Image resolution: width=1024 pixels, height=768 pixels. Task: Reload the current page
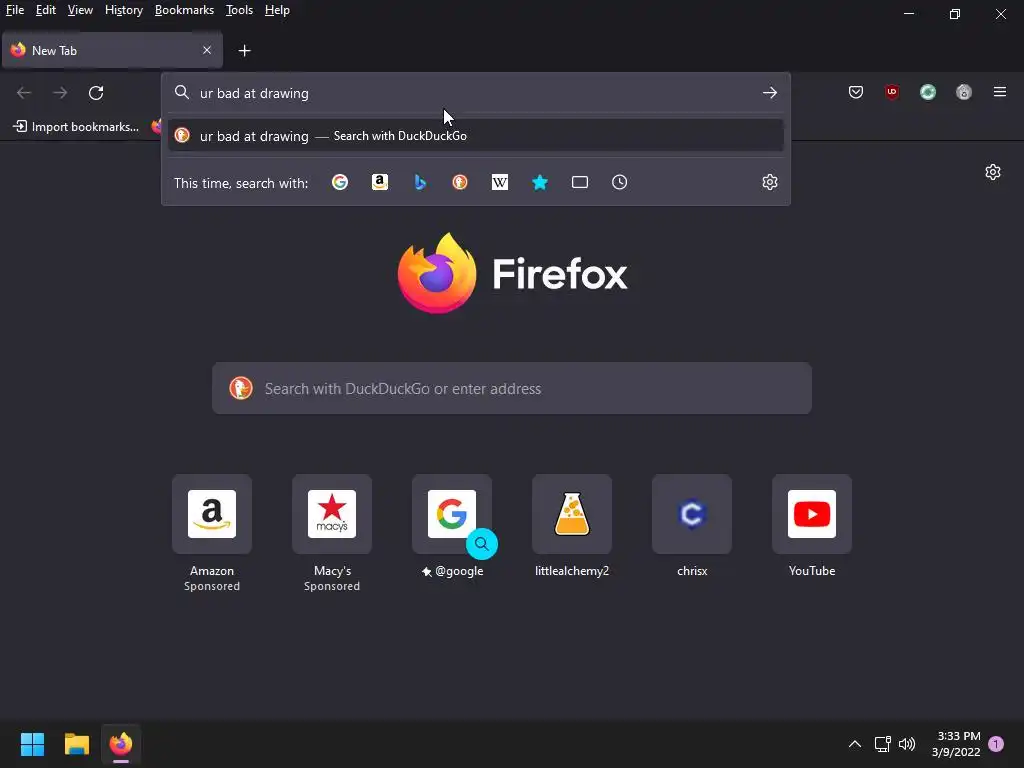96,93
